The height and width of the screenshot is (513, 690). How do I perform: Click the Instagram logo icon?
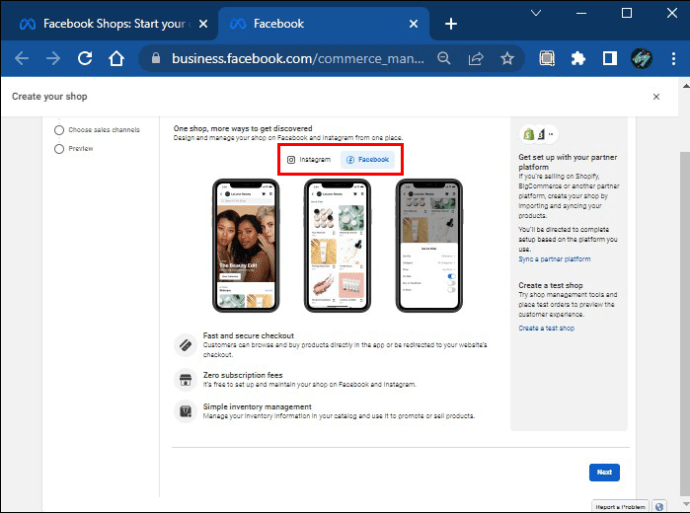click(291, 160)
